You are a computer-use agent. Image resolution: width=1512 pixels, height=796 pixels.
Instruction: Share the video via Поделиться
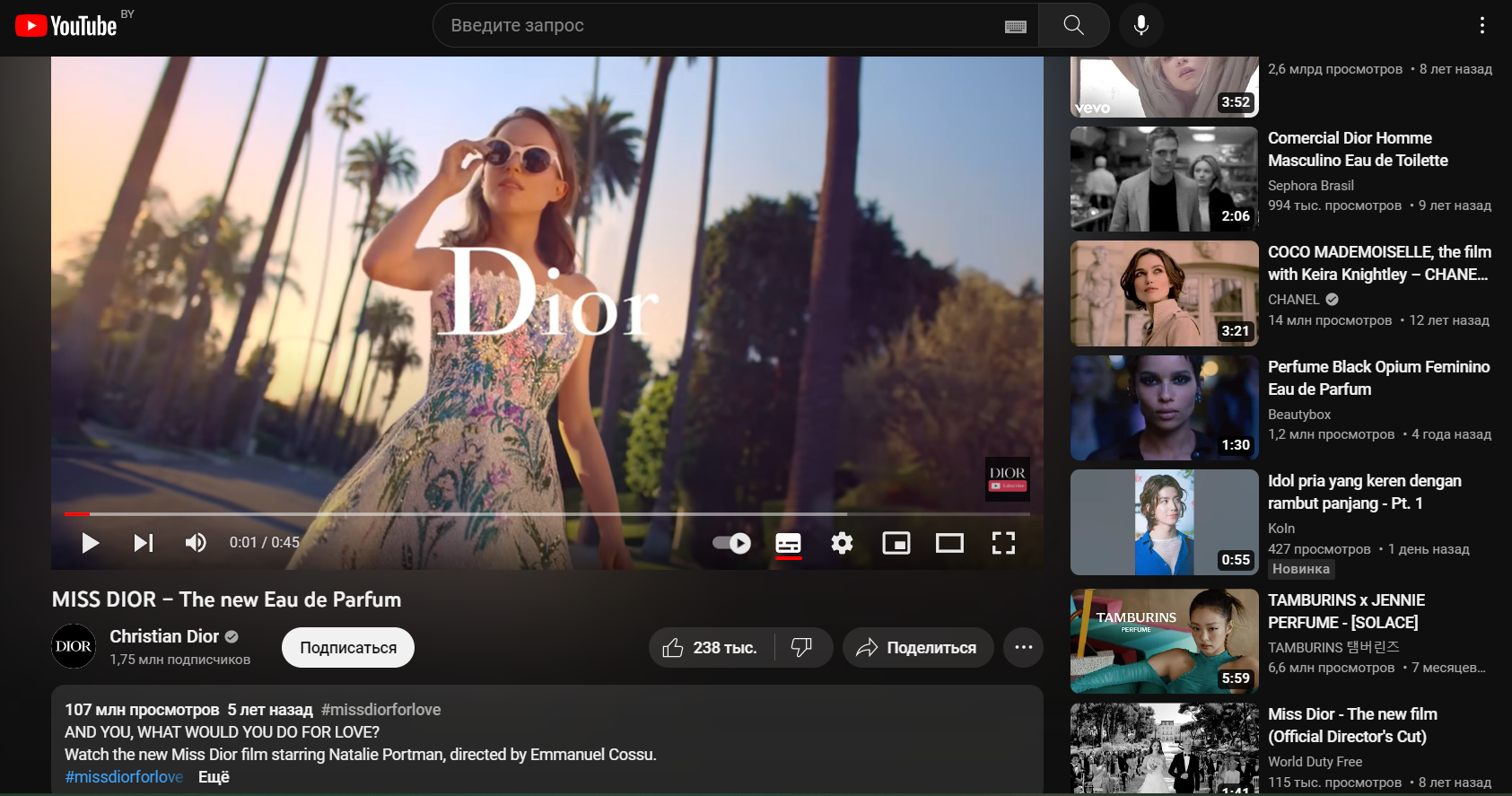tap(918, 647)
